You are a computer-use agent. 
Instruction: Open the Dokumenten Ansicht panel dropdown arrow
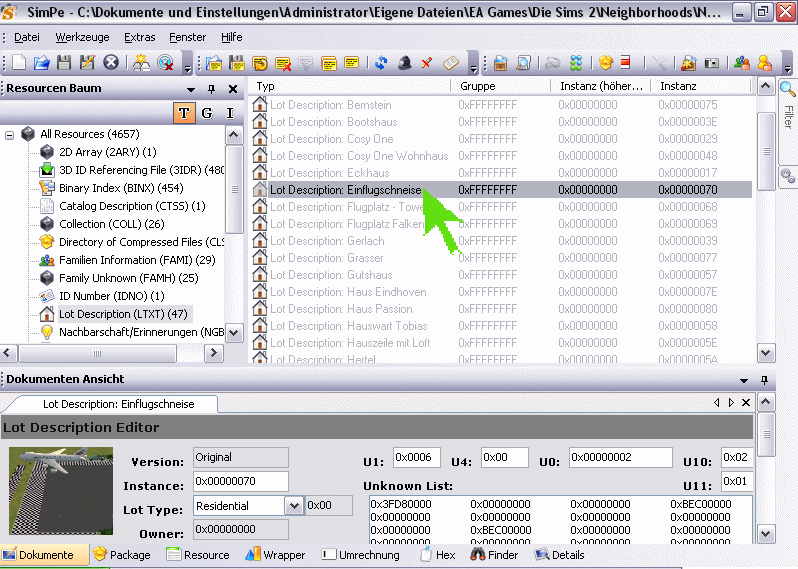click(743, 380)
